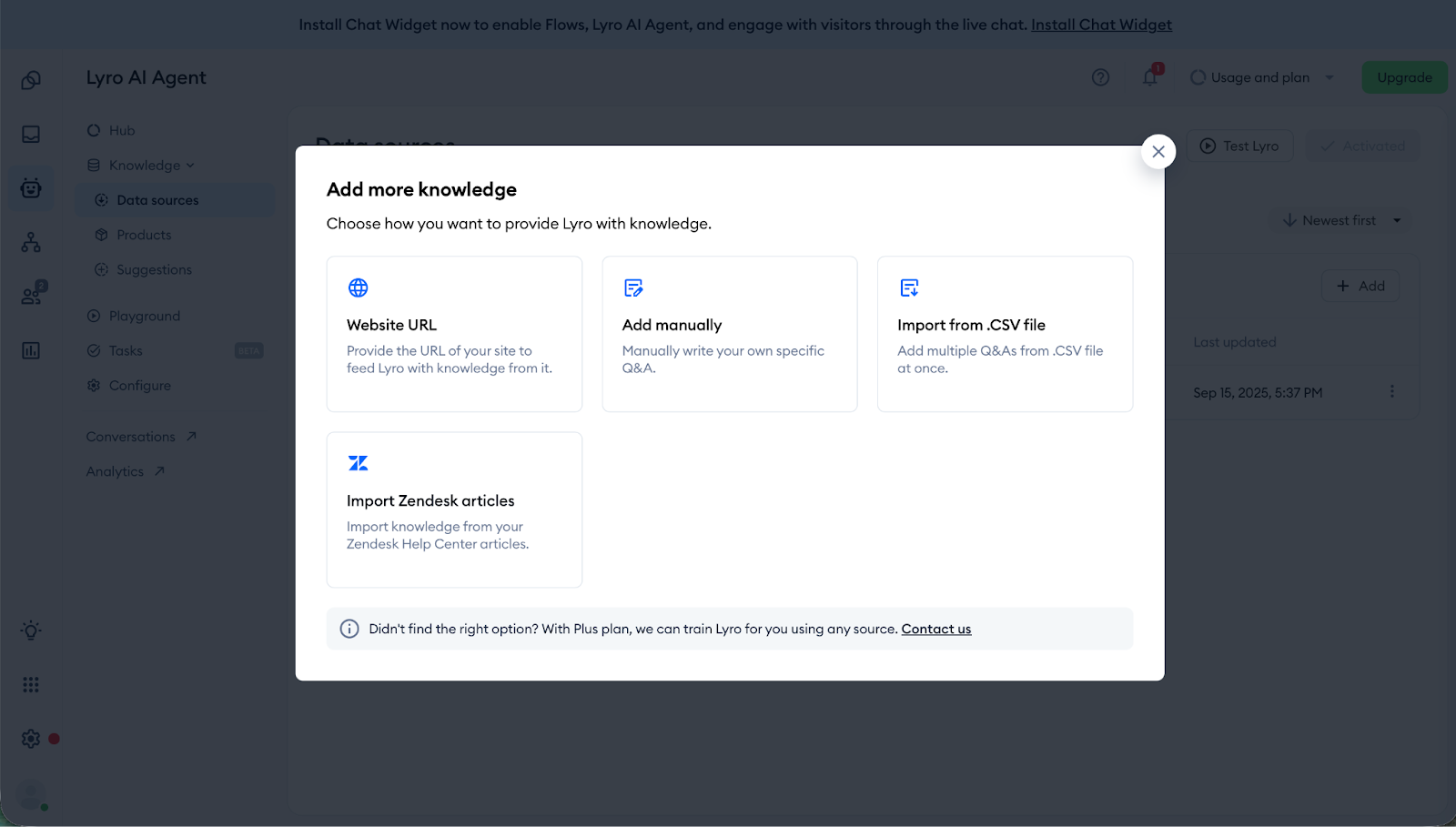The width and height of the screenshot is (1456, 827).
Task: Open the Contact us link
Action: coord(935,630)
